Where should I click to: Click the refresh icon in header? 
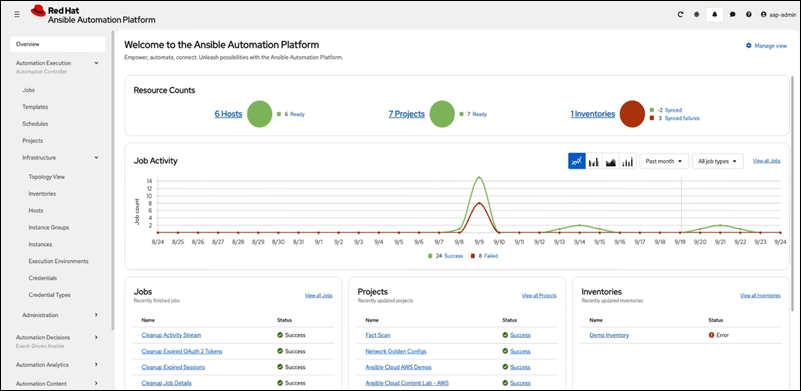pos(680,15)
